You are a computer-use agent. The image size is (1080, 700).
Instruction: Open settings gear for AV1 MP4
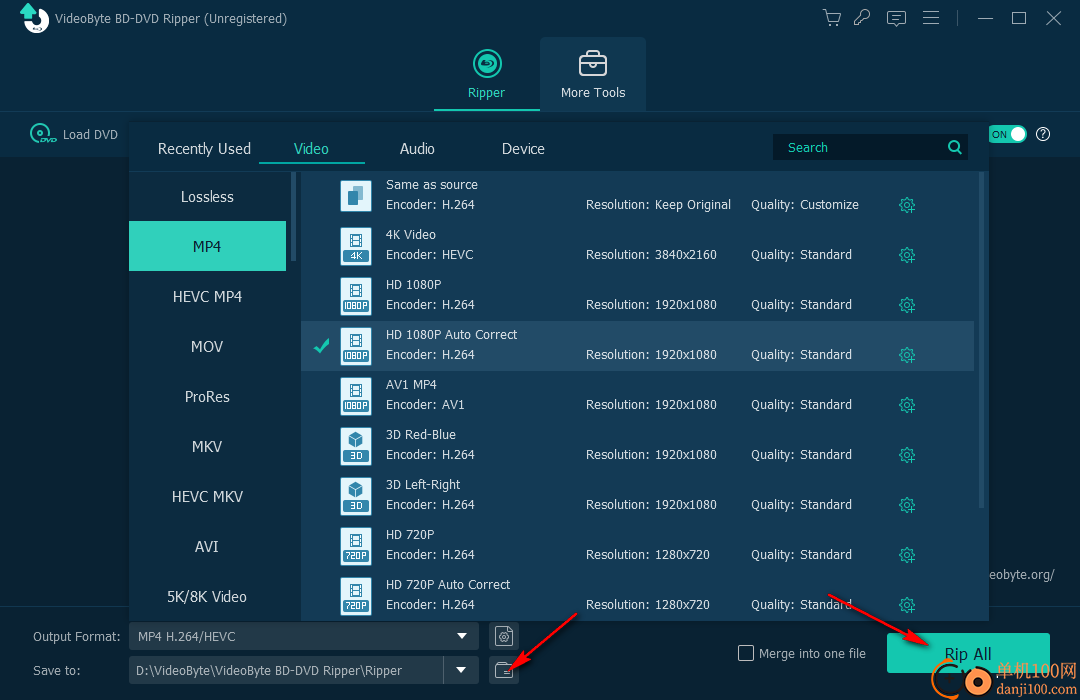(907, 405)
